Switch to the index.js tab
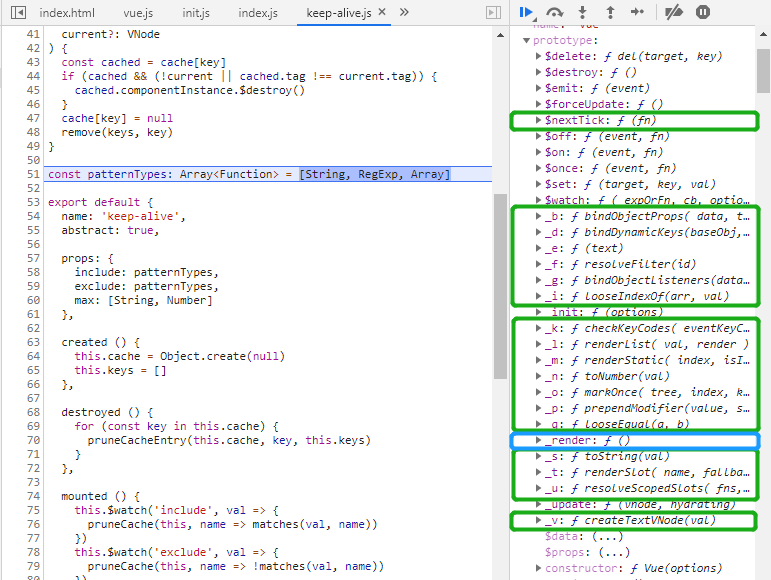The width and height of the screenshot is (771, 580). (258, 13)
